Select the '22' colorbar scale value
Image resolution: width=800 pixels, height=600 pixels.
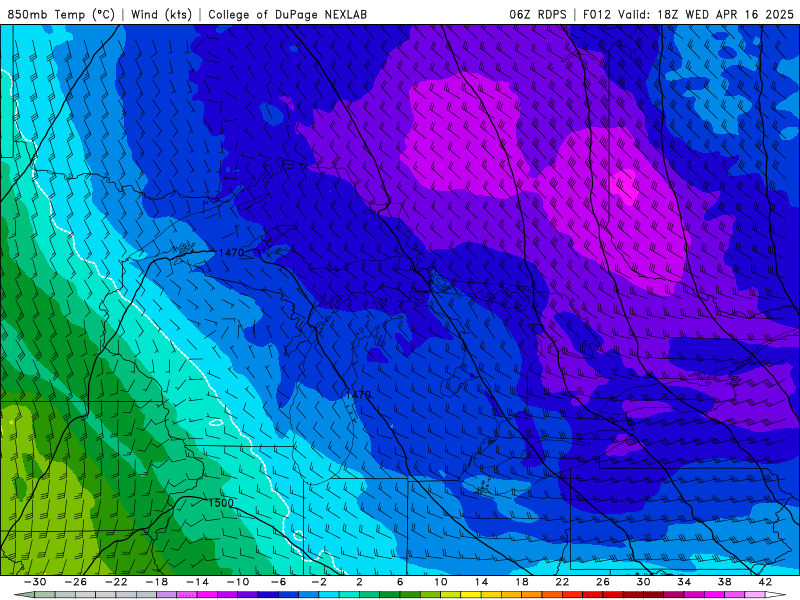pyautogui.click(x=562, y=582)
